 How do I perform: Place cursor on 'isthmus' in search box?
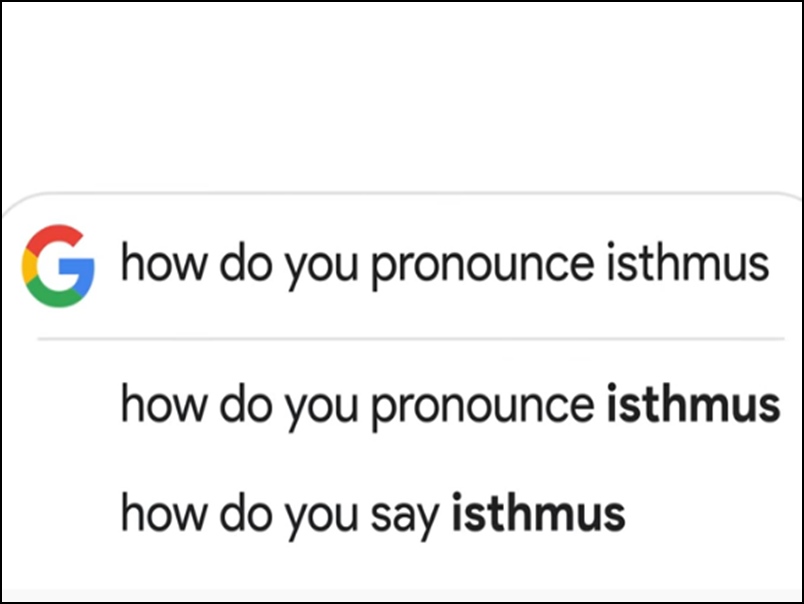688,264
